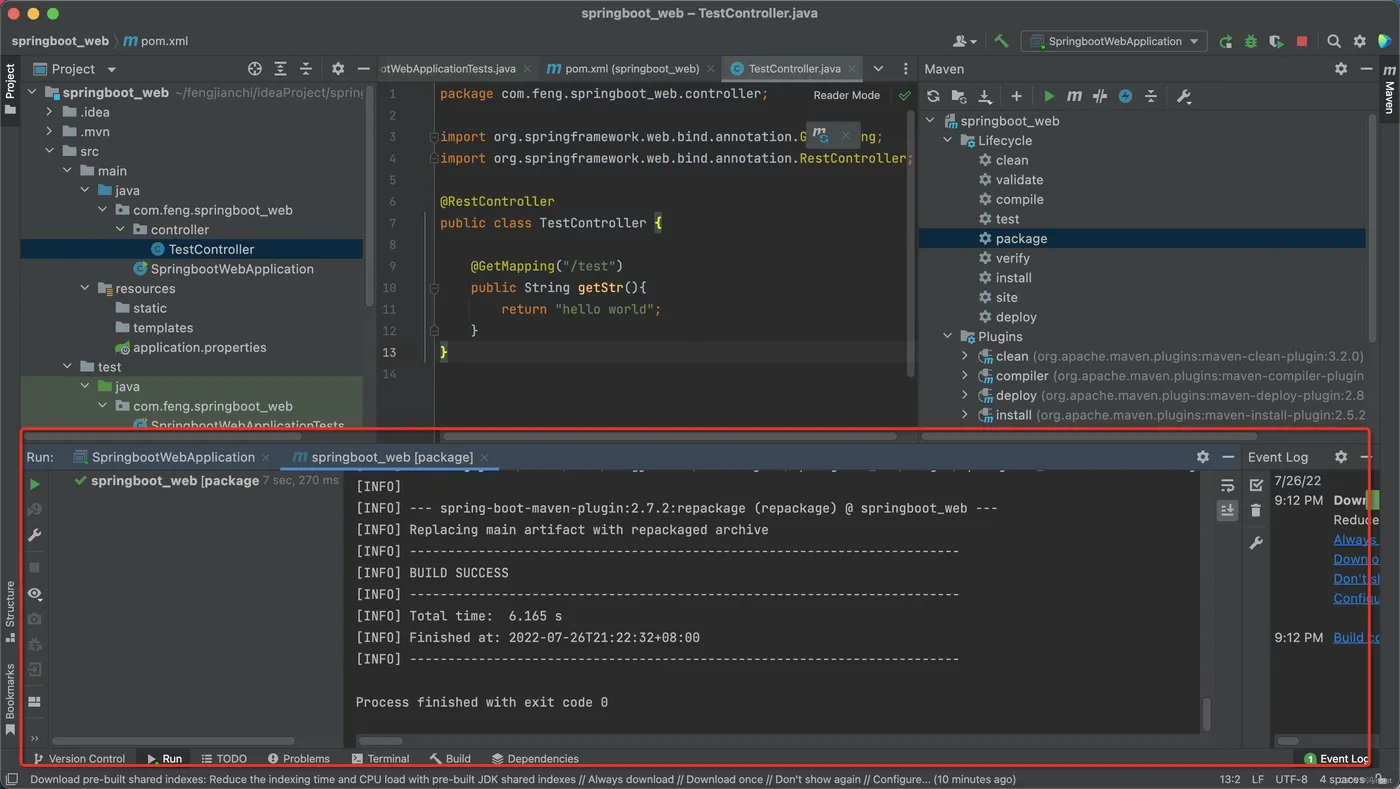This screenshot has width=1400, height=789.
Task: Run Maven build with green play icon
Action: (x=1049, y=96)
